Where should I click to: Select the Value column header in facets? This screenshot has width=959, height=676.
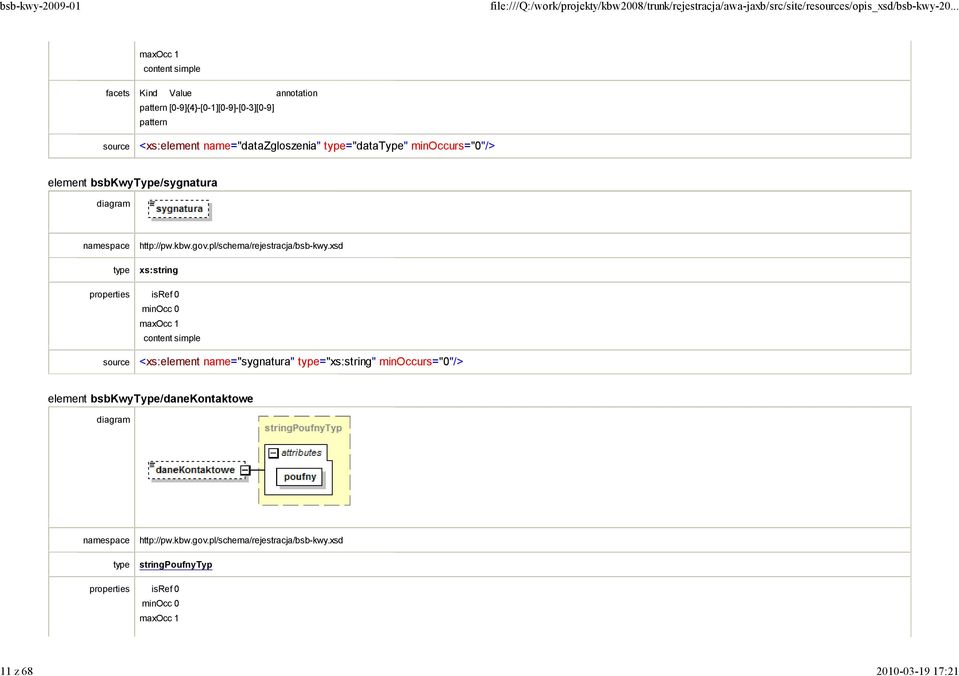tap(180, 93)
